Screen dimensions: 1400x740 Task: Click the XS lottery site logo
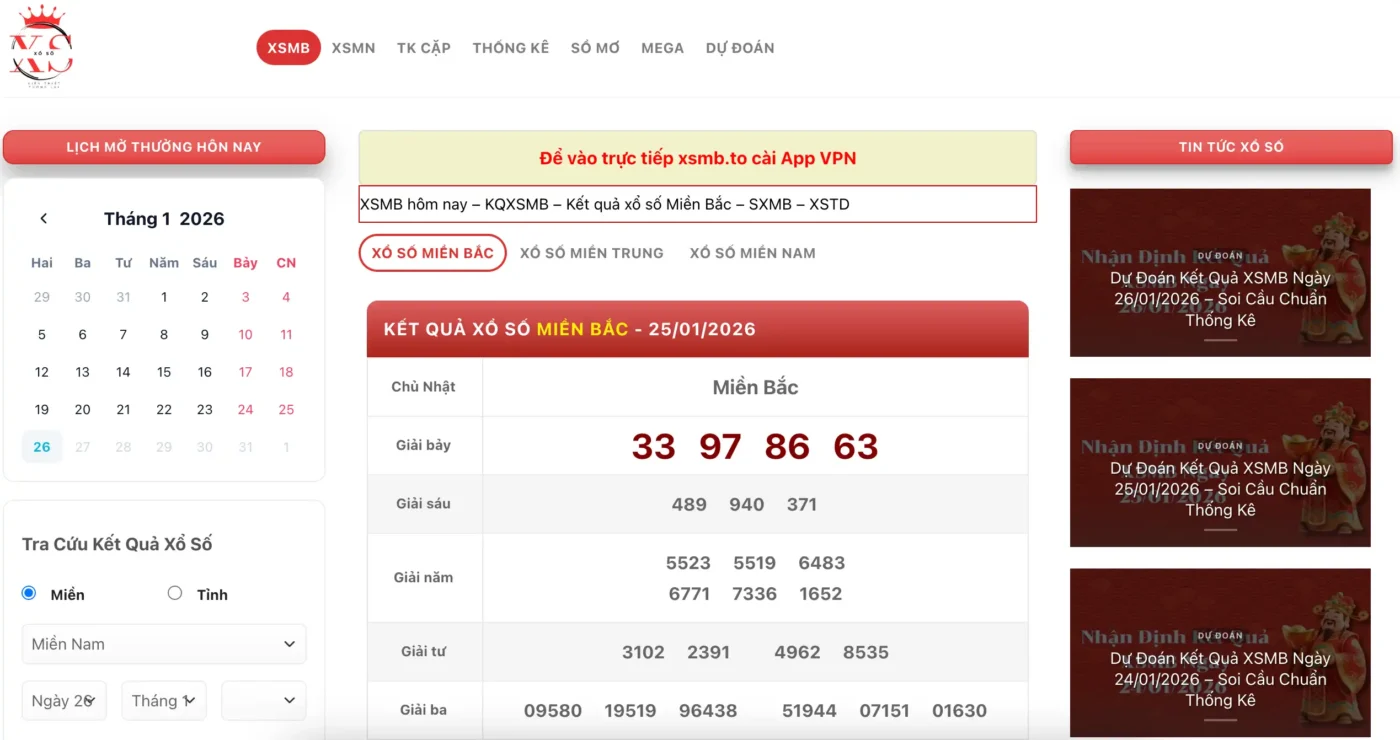tap(41, 47)
